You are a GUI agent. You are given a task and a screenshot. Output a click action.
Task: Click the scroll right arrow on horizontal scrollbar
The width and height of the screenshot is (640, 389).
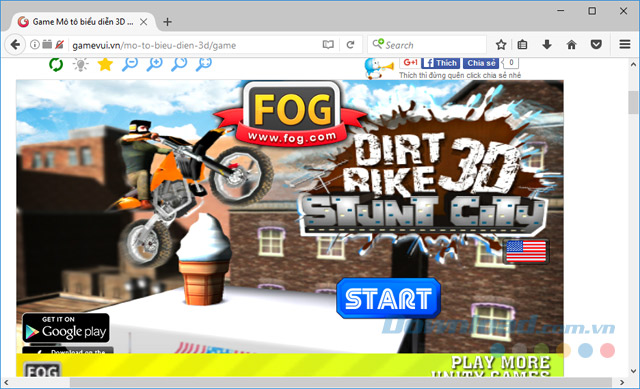622,382
